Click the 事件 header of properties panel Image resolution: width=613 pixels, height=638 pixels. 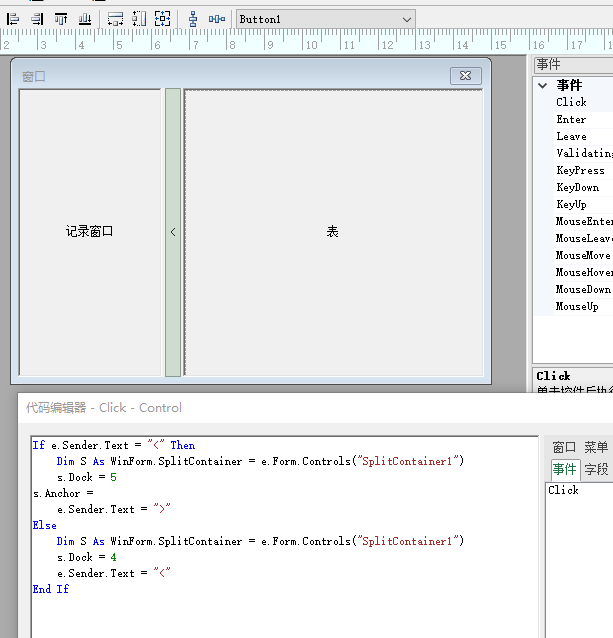[x=574, y=64]
